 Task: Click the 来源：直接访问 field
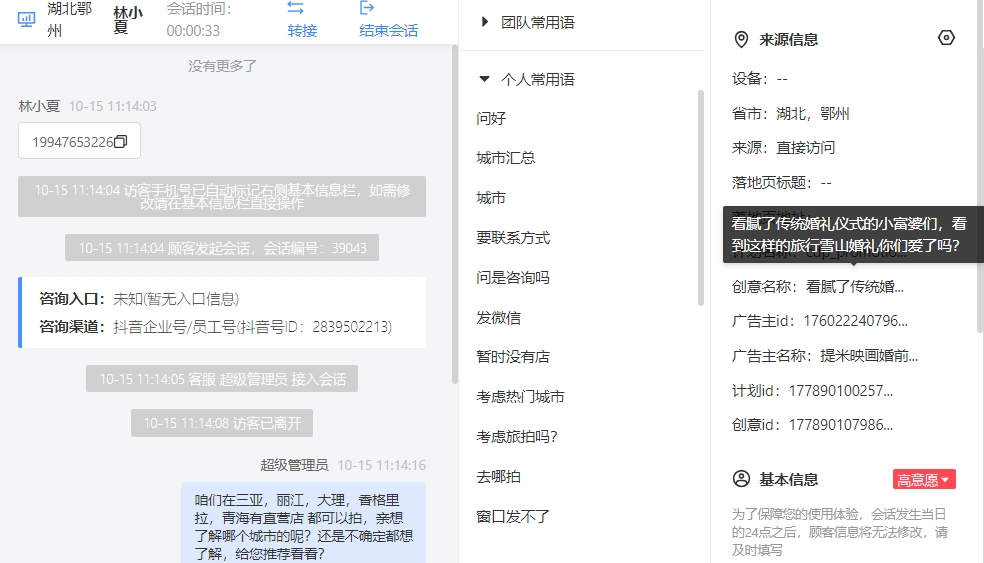coord(783,147)
